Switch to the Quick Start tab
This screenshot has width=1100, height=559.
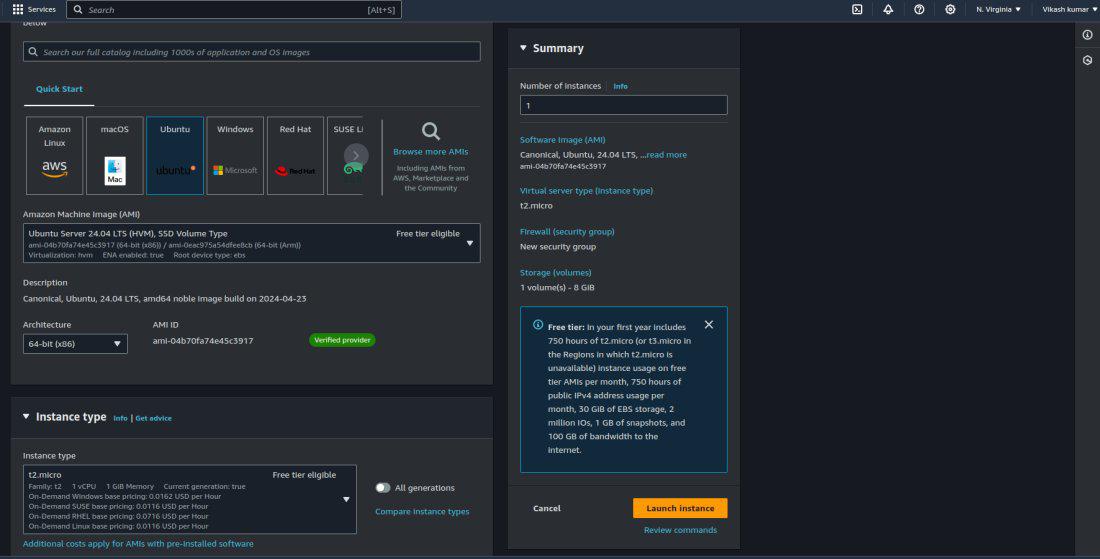click(59, 89)
